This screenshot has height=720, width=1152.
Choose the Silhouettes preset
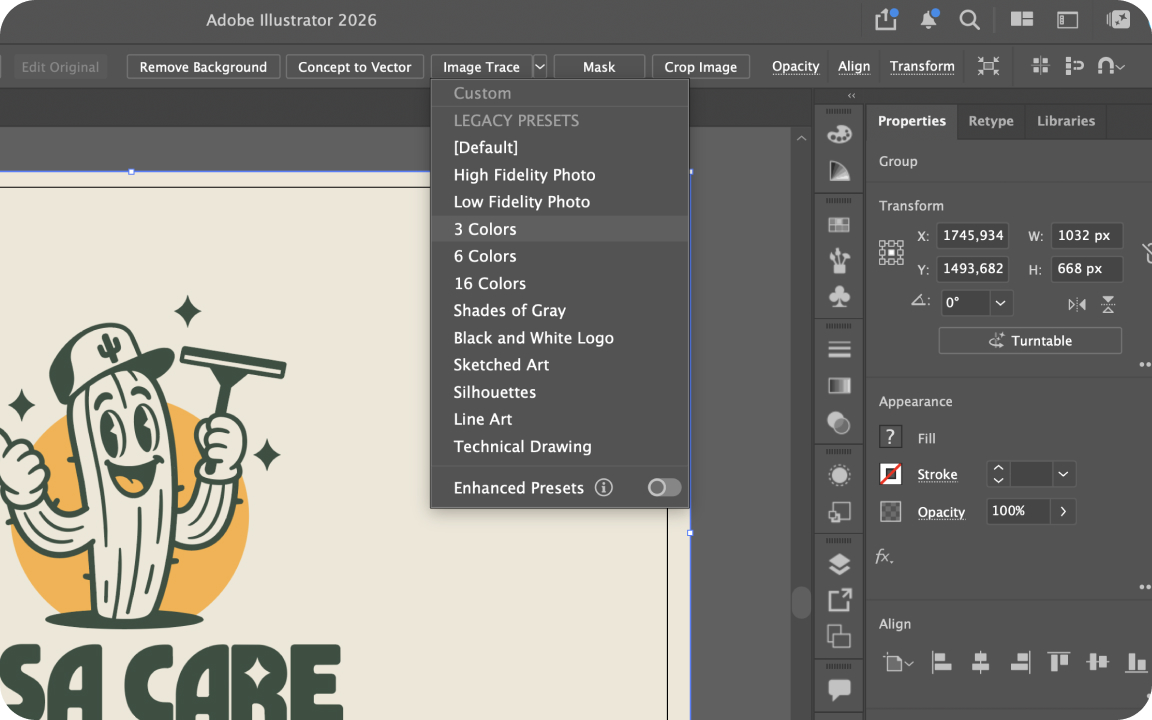(x=560, y=392)
